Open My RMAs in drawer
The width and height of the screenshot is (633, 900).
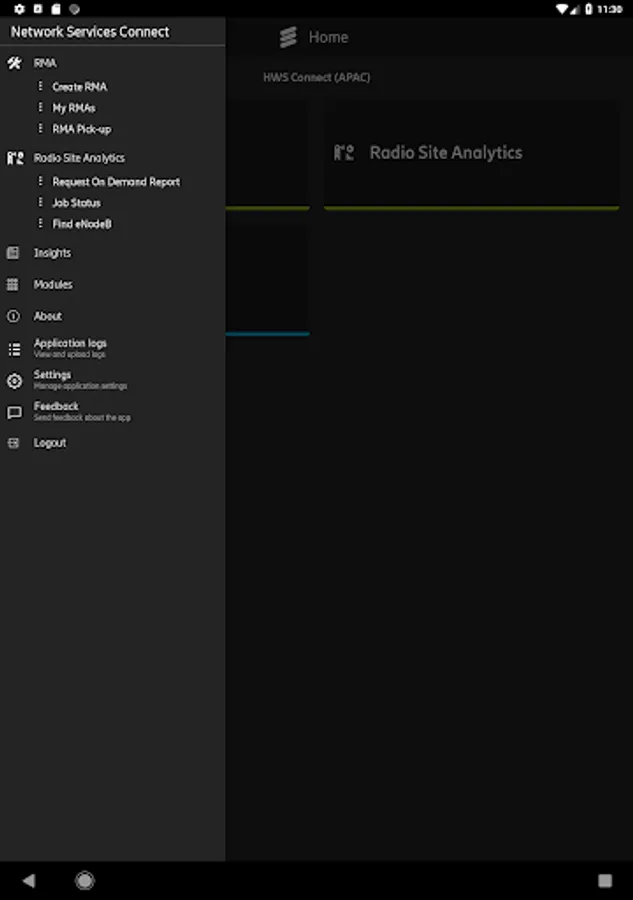click(74, 108)
